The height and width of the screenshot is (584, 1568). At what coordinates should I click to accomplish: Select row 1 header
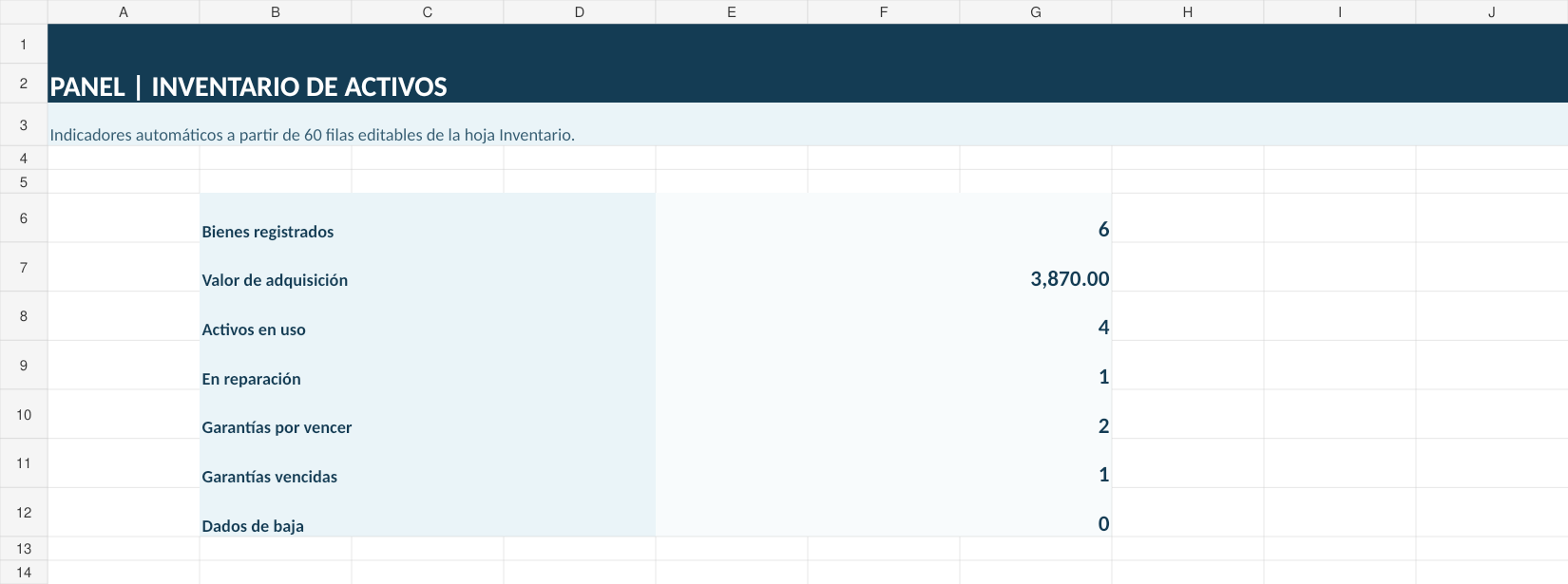pos(24,45)
